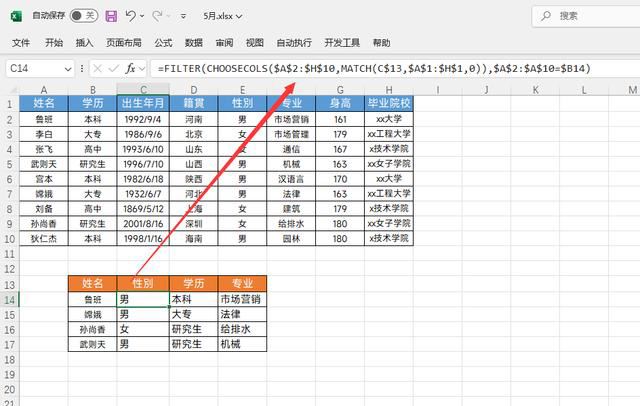
Task: Click the search magnifier icon
Action: click(546, 16)
